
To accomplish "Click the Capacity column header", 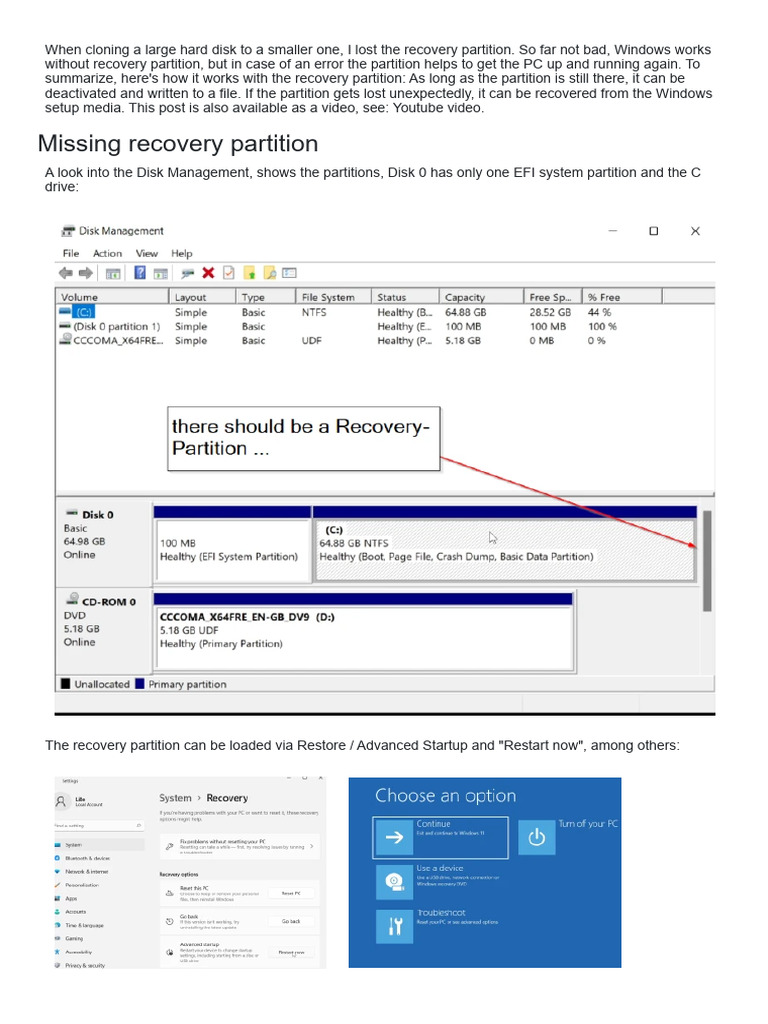I will [481, 297].
